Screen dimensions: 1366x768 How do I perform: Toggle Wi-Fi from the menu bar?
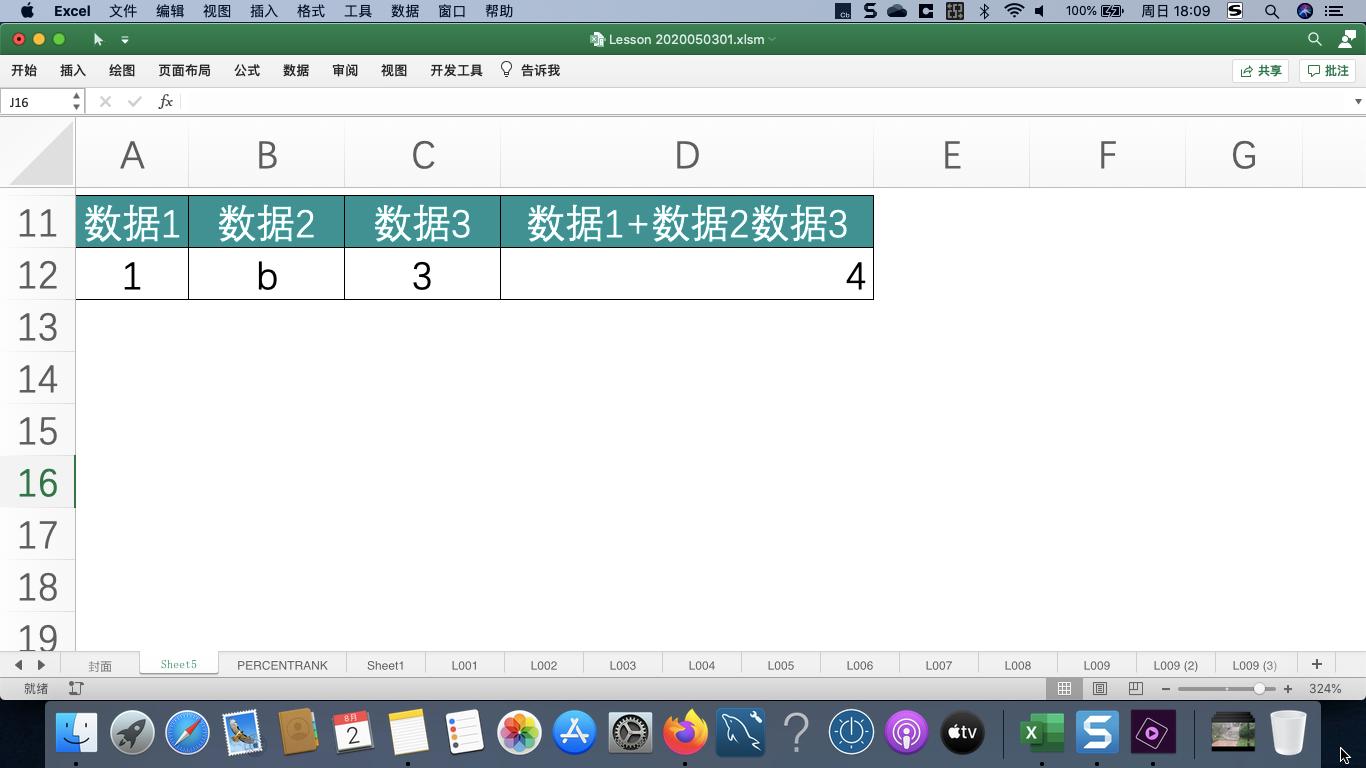[x=1014, y=11]
